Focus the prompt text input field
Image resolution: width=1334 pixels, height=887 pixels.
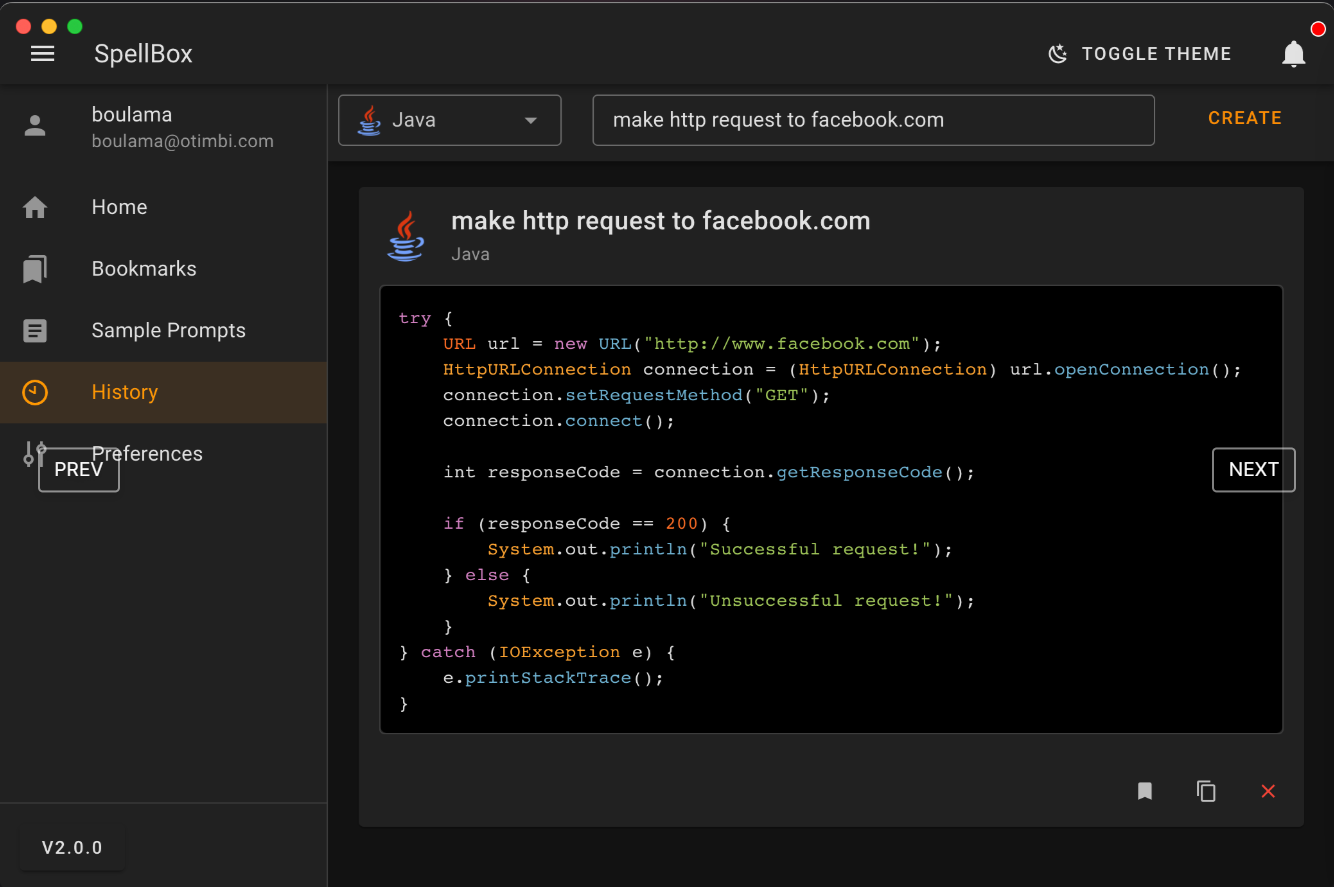point(873,120)
